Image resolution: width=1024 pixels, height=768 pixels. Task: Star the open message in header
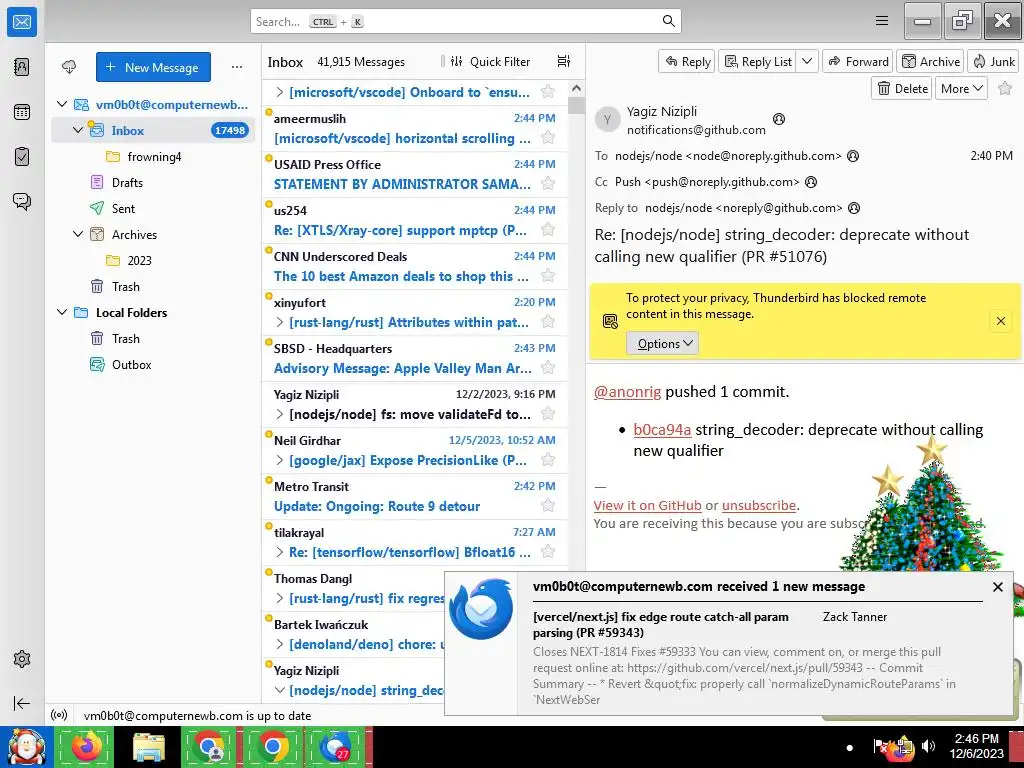coord(1005,88)
